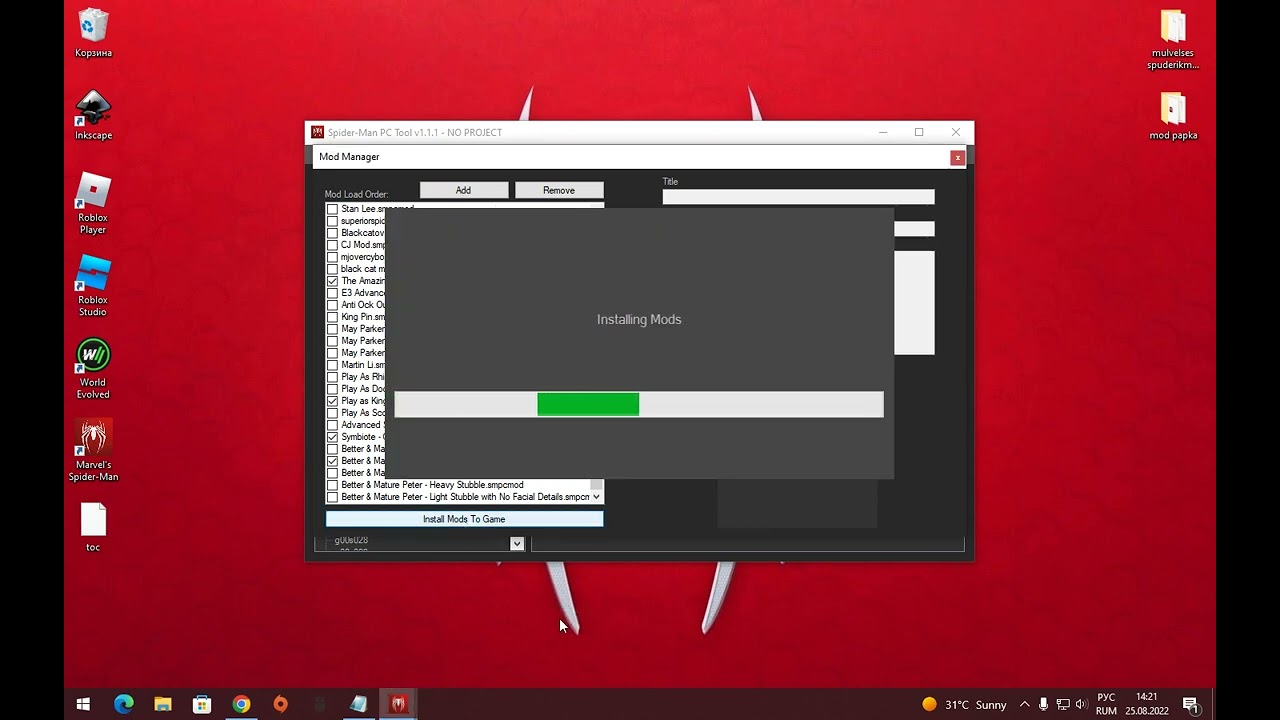Open the Корзина recycle bin icon
Image resolution: width=1280 pixels, height=720 pixels.
pos(93,32)
